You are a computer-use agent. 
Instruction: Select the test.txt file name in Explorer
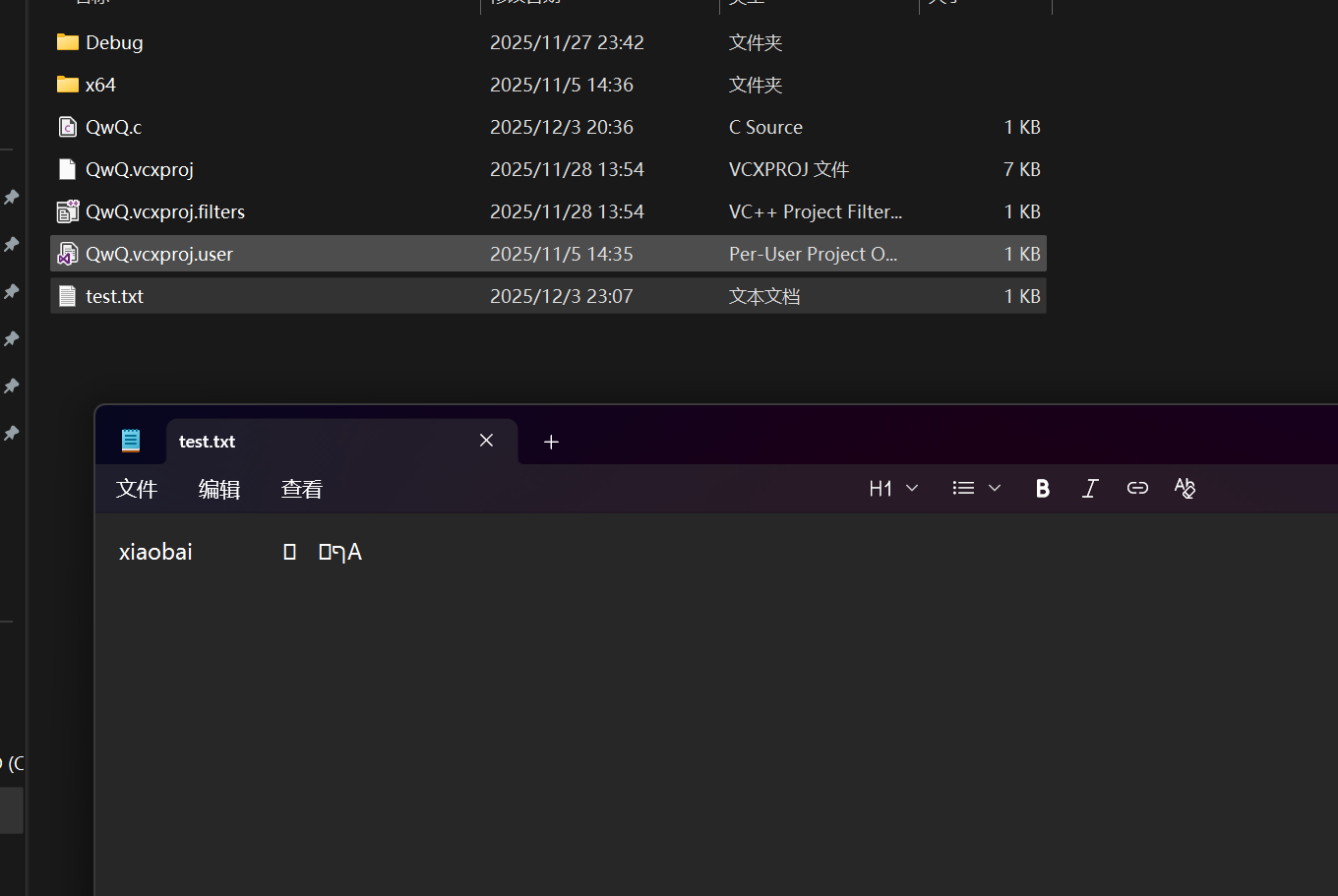click(114, 296)
